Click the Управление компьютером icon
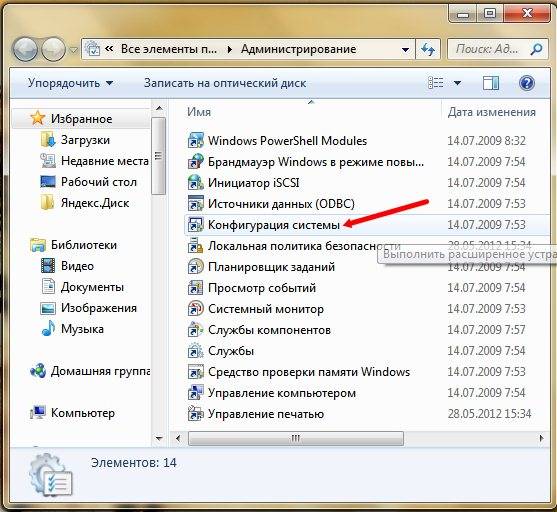Image resolution: width=557 pixels, height=512 pixels. (x=195, y=393)
